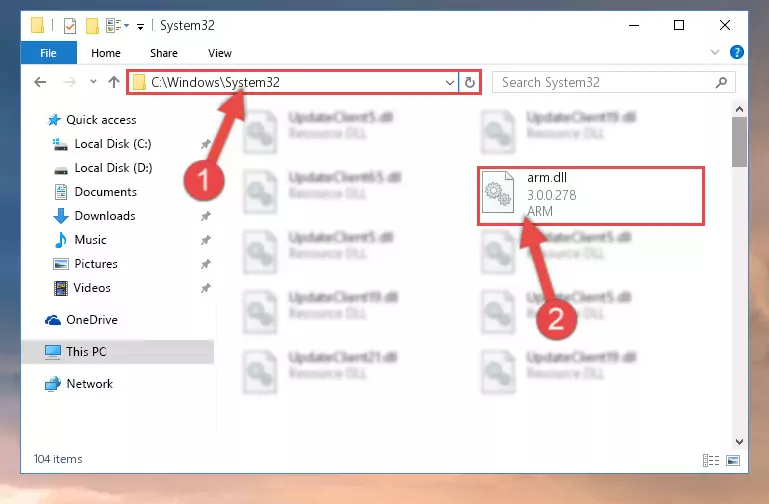
Task: Click the vertical scrollbar thumb
Action: tap(739, 142)
